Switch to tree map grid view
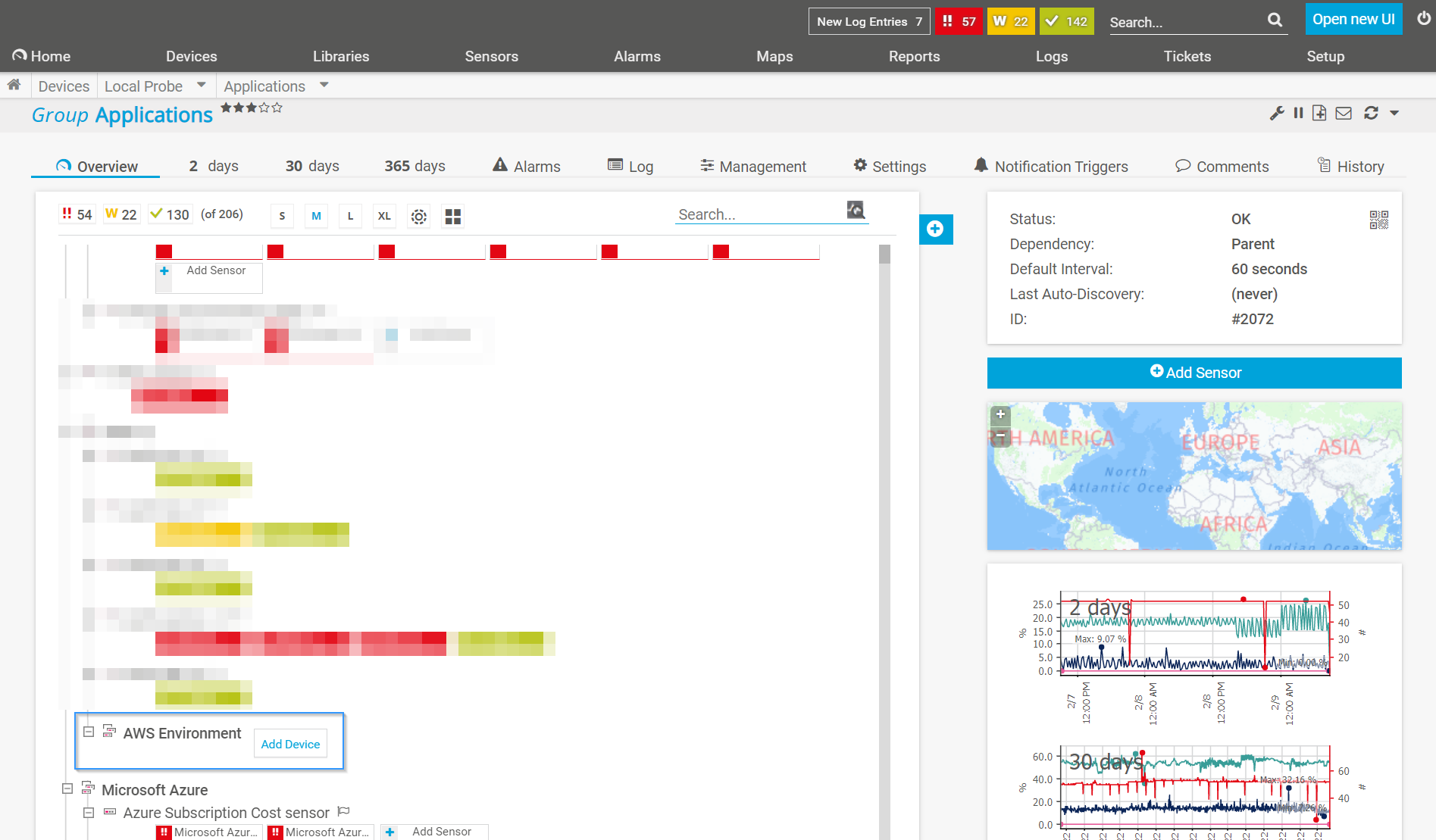 pyautogui.click(x=453, y=217)
